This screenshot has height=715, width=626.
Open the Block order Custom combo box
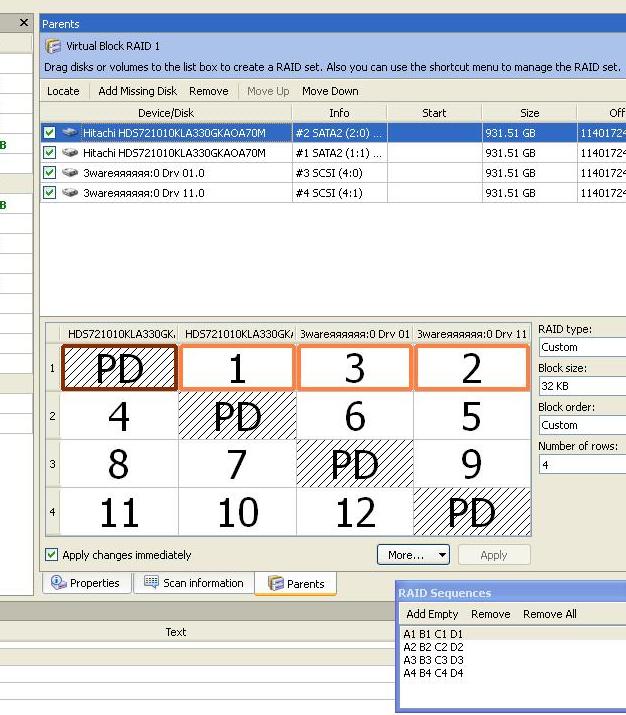tap(582, 425)
